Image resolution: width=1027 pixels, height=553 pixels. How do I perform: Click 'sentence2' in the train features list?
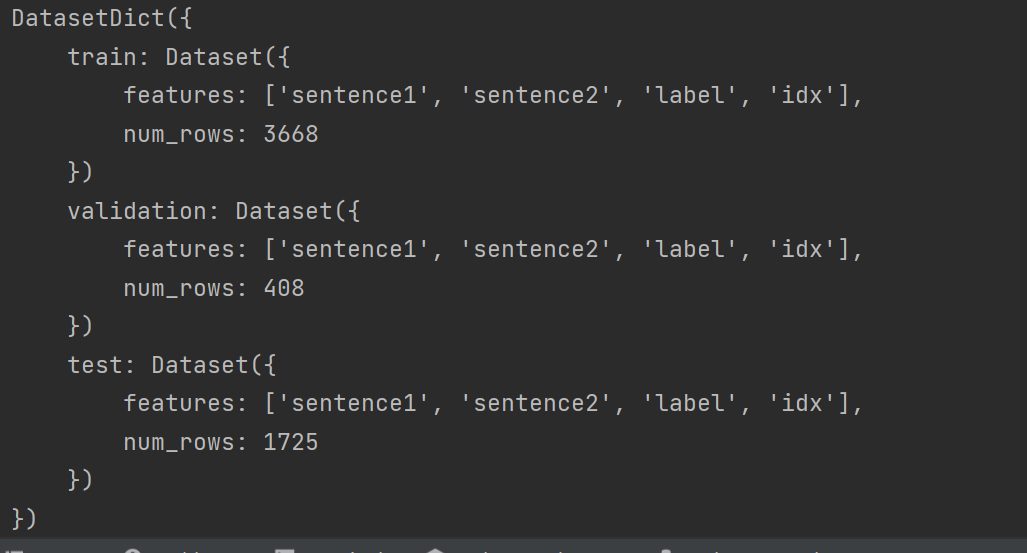point(535,96)
